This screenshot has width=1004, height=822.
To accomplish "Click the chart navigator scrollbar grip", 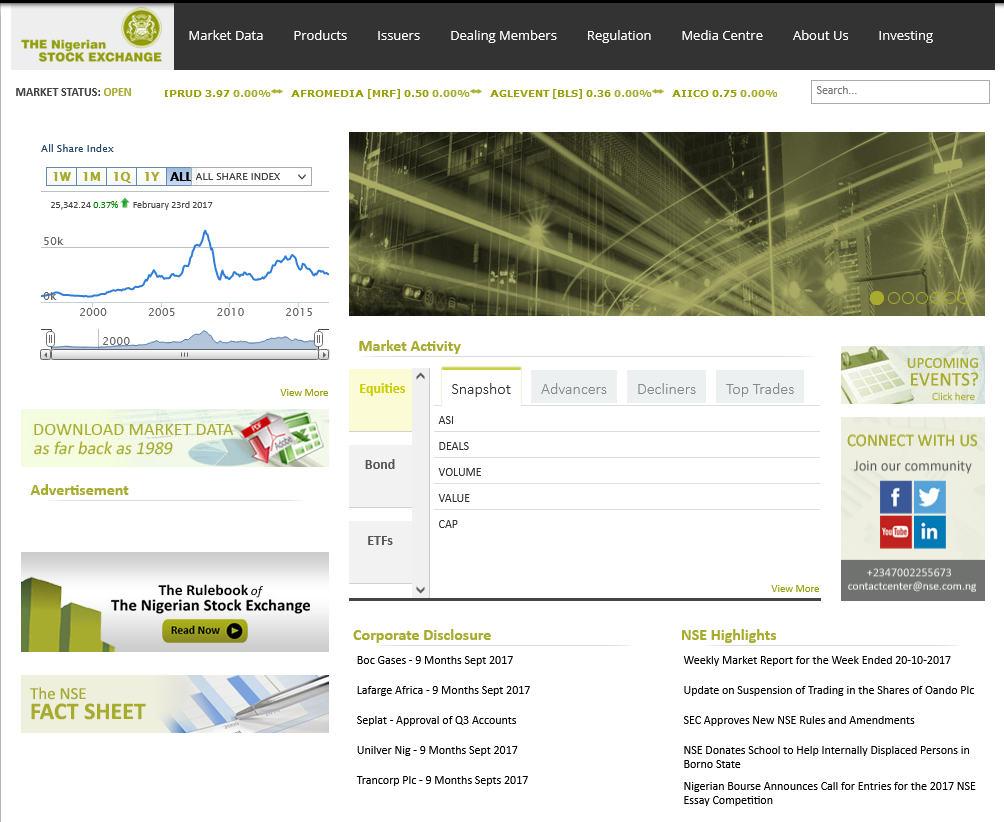I will 184,355.
